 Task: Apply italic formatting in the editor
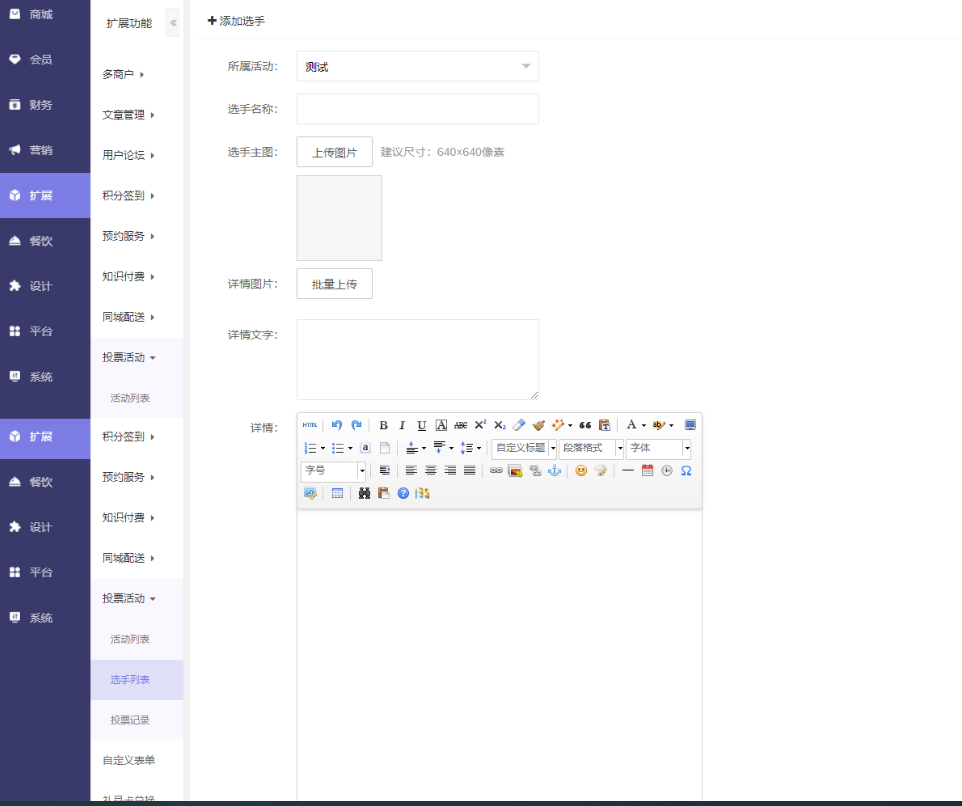(x=402, y=425)
